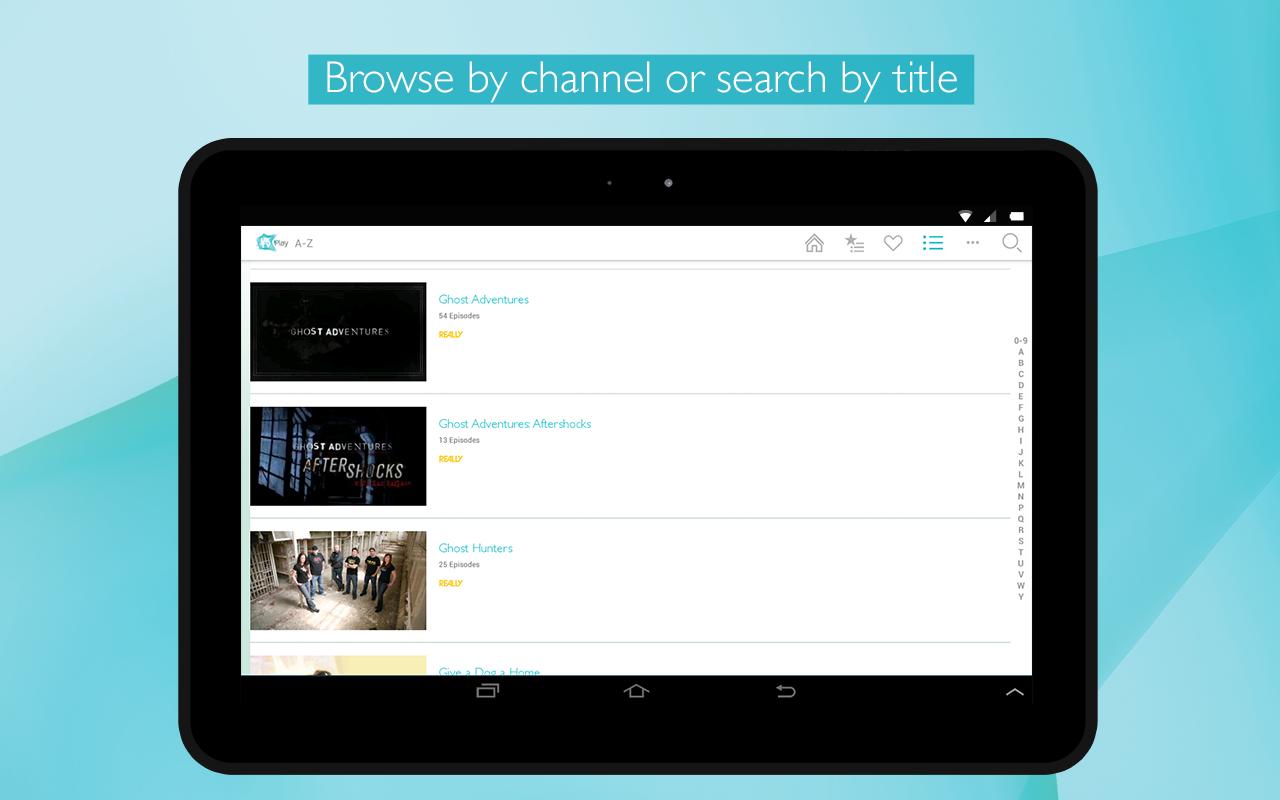Image resolution: width=1280 pixels, height=800 pixels.
Task: Collapse the navigation bar with the chevron
Action: [x=1015, y=690]
